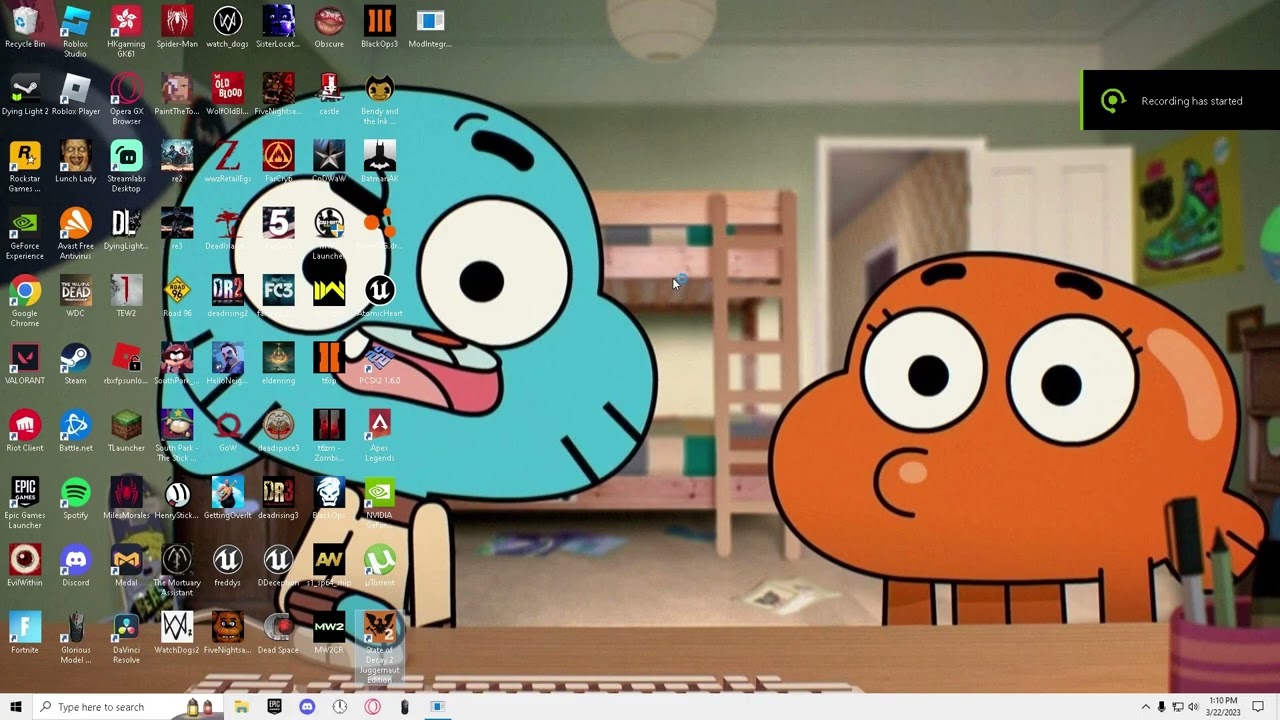
Task: Open the Action Center notifications icon
Action: [x=1258, y=707]
